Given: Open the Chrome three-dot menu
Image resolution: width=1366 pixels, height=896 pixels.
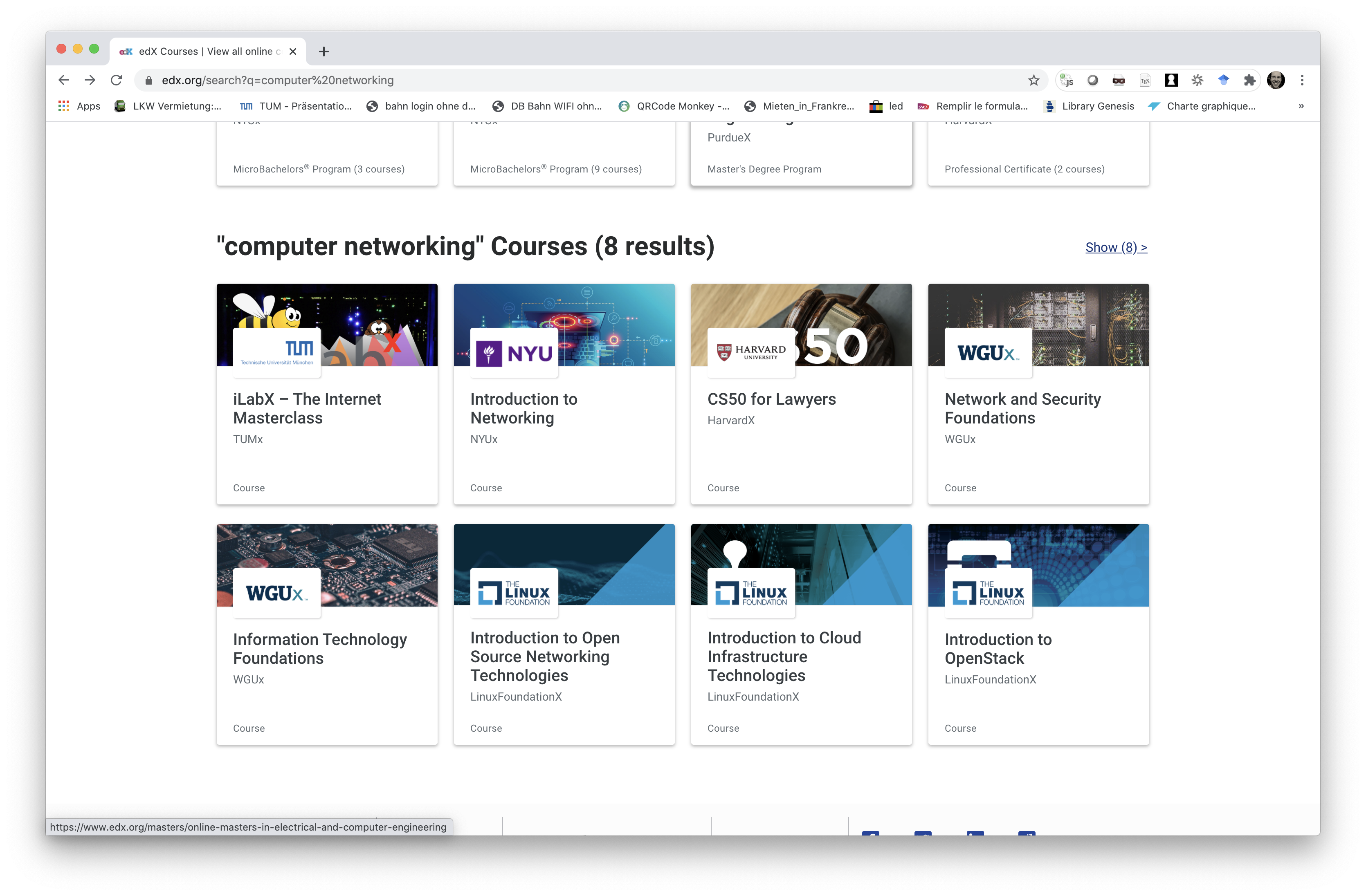Looking at the screenshot, I should pyautogui.click(x=1302, y=80).
